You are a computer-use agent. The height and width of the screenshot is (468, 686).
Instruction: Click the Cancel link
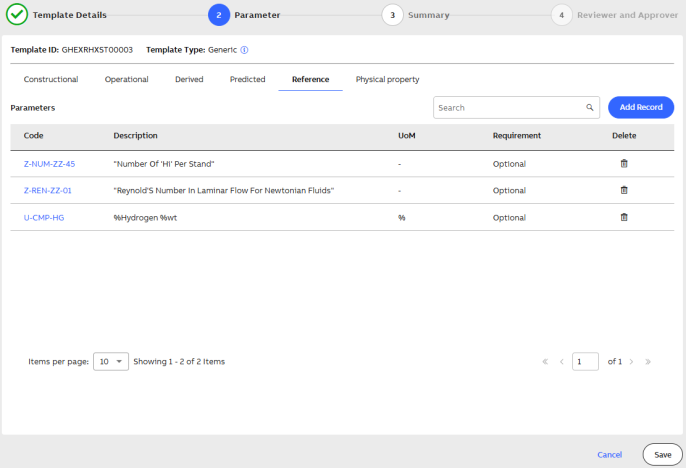point(609,454)
